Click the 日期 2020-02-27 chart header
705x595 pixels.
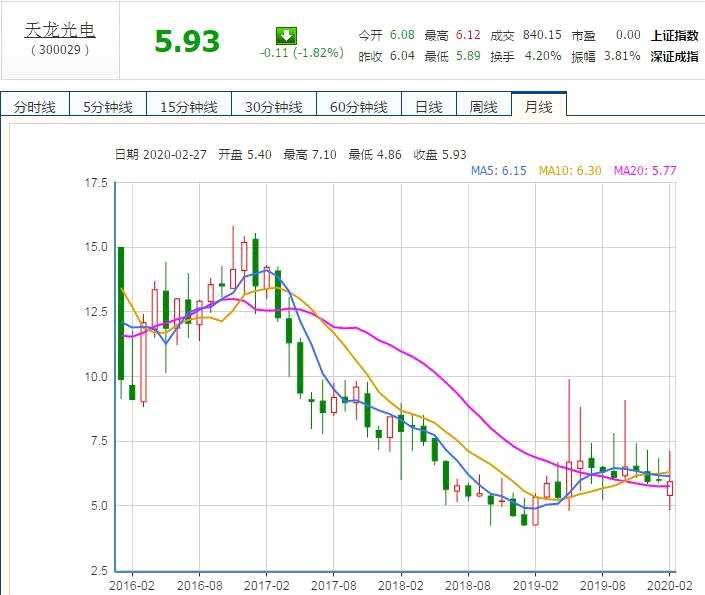161,155
